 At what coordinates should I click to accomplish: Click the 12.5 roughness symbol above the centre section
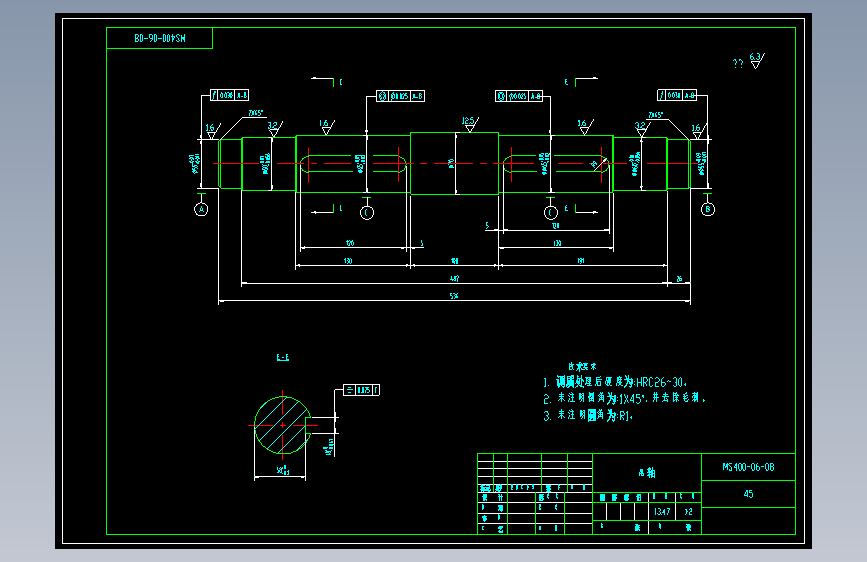469,124
